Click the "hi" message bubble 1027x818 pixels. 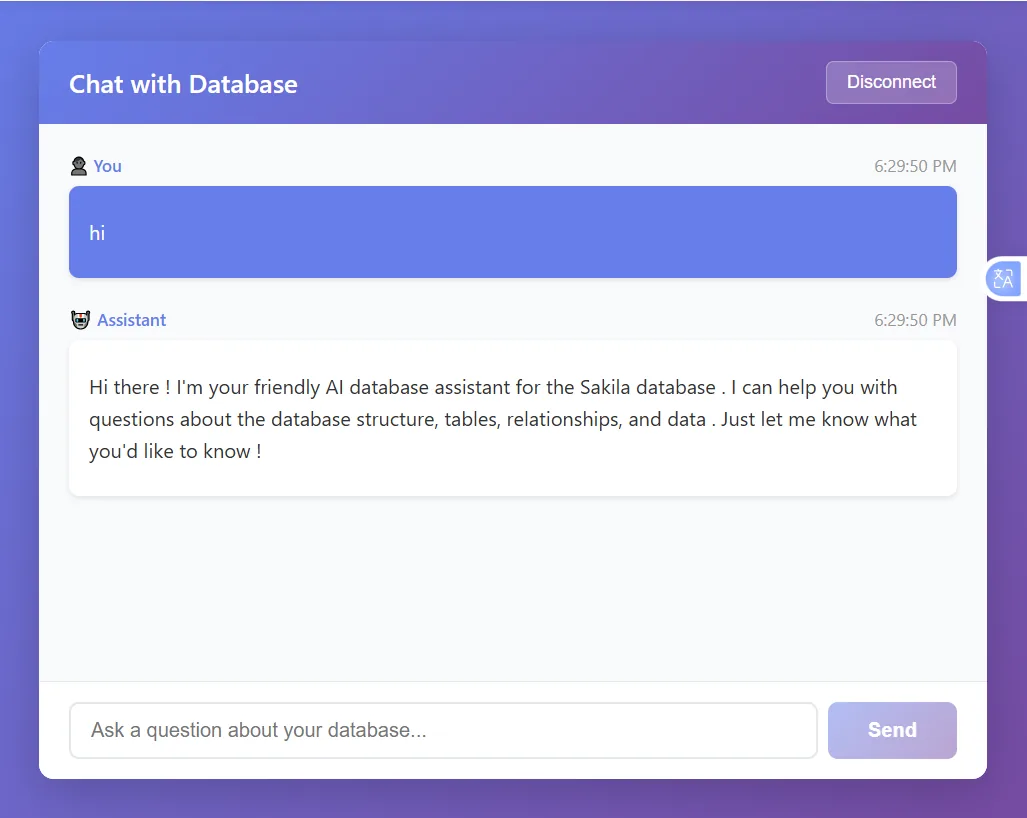pos(513,232)
